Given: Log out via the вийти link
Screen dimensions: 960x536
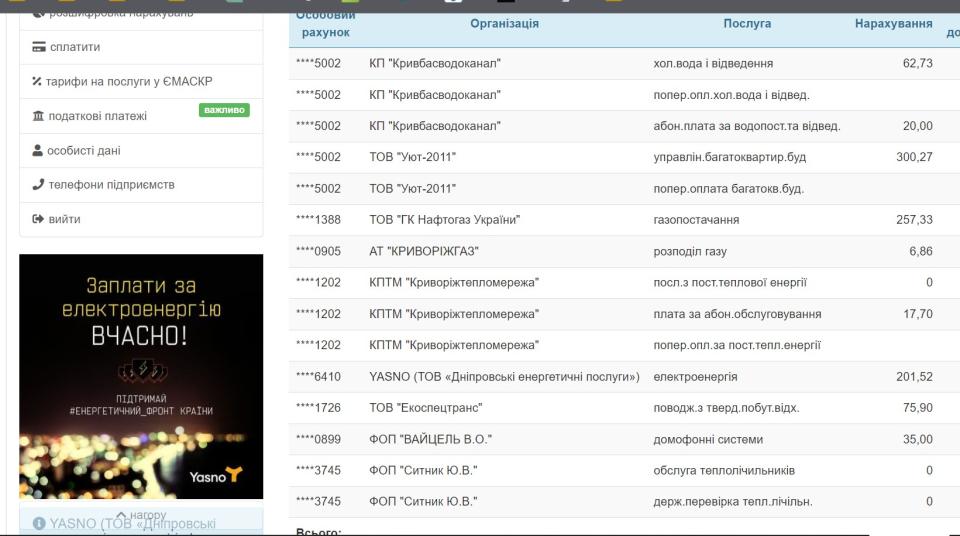Looking at the screenshot, I should [65, 219].
